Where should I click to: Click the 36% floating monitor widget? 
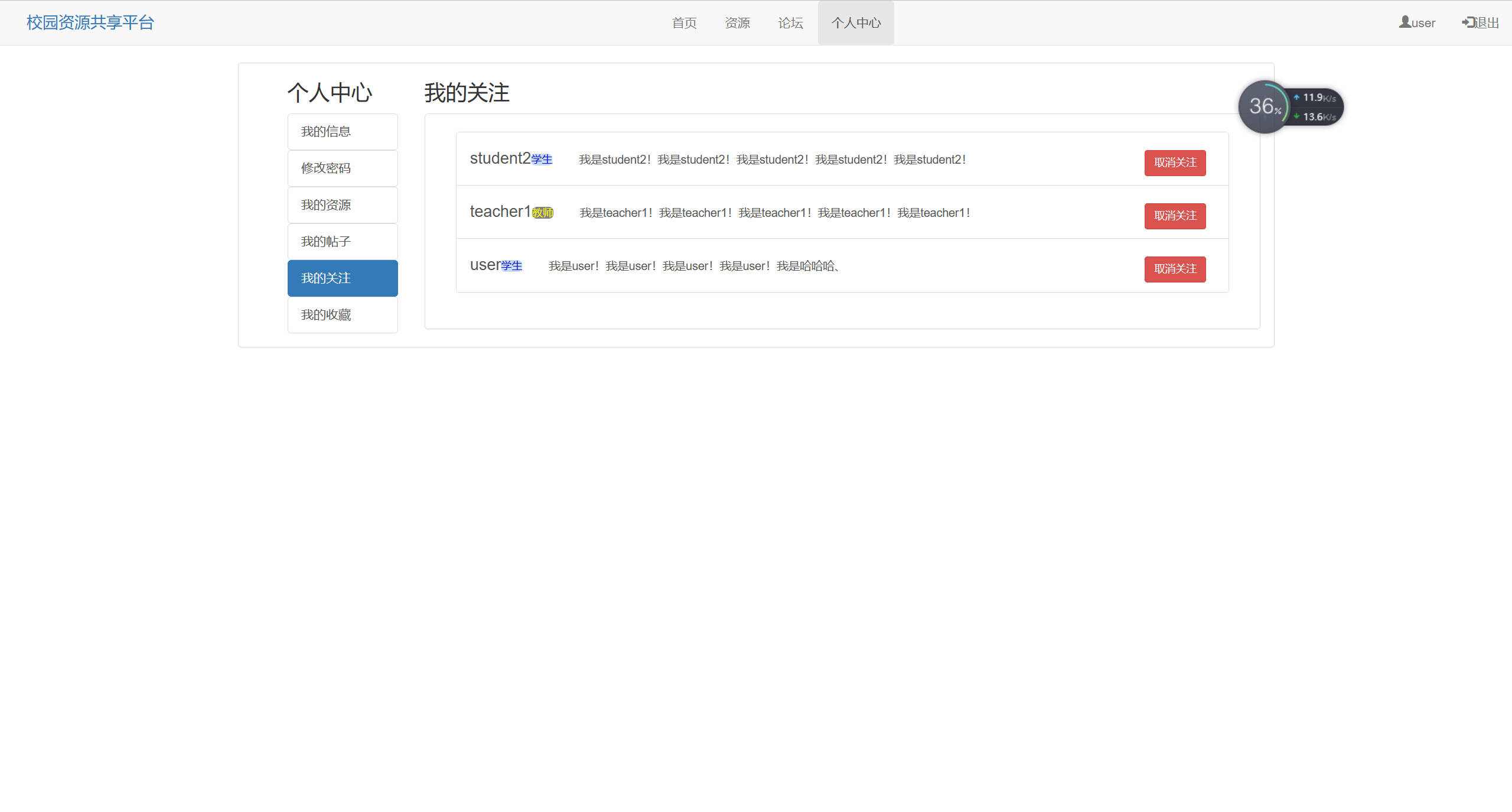(1264, 107)
